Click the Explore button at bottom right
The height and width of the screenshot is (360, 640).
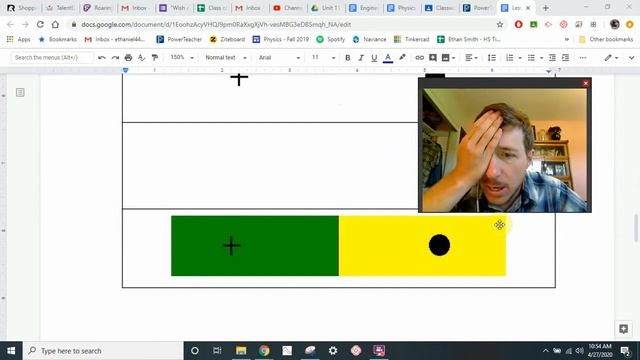point(623,329)
